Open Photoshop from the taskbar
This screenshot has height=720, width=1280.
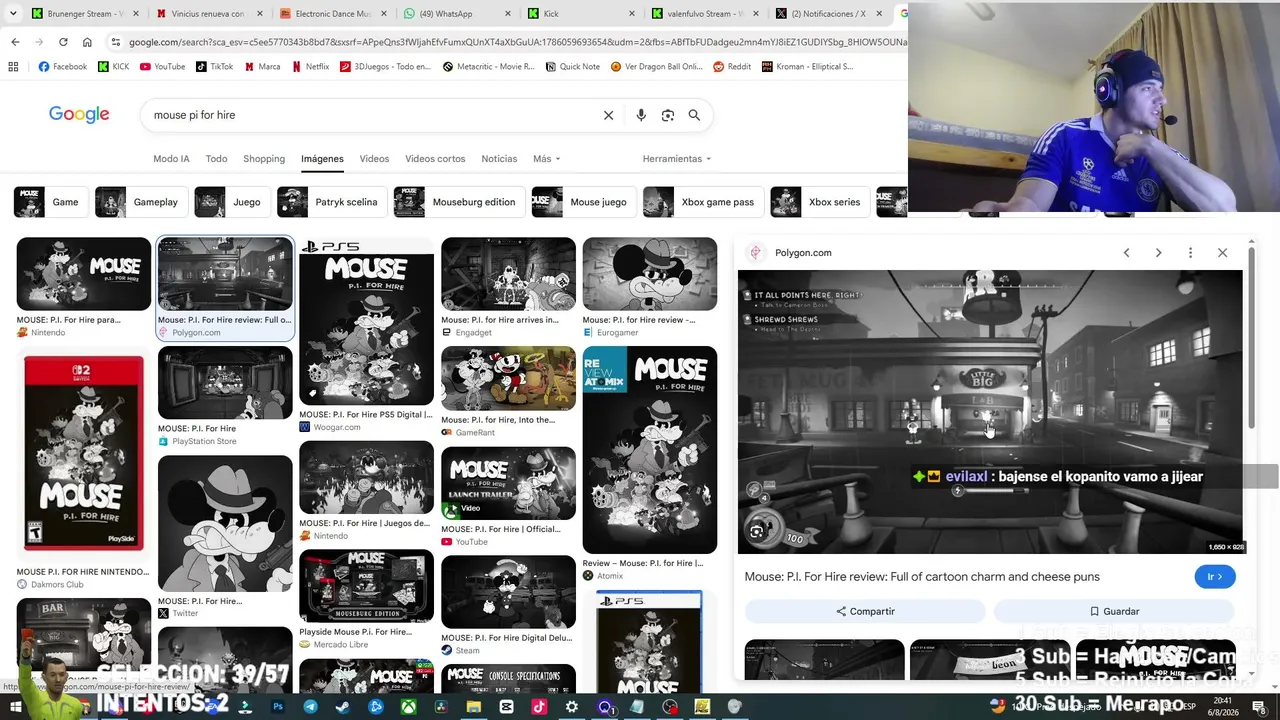click(278, 707)
